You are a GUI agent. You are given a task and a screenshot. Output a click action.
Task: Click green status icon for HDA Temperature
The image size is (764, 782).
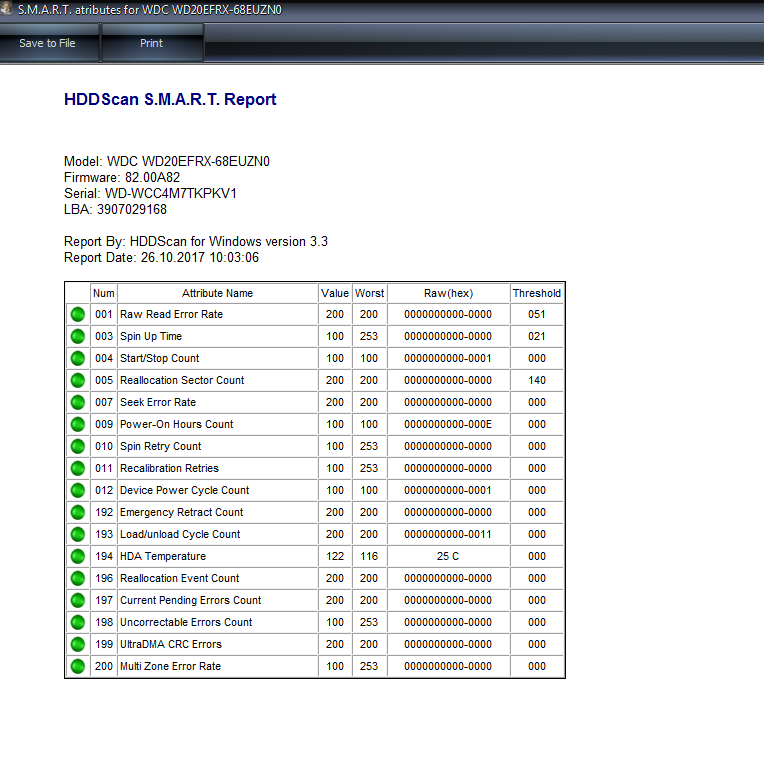[78, 557]
